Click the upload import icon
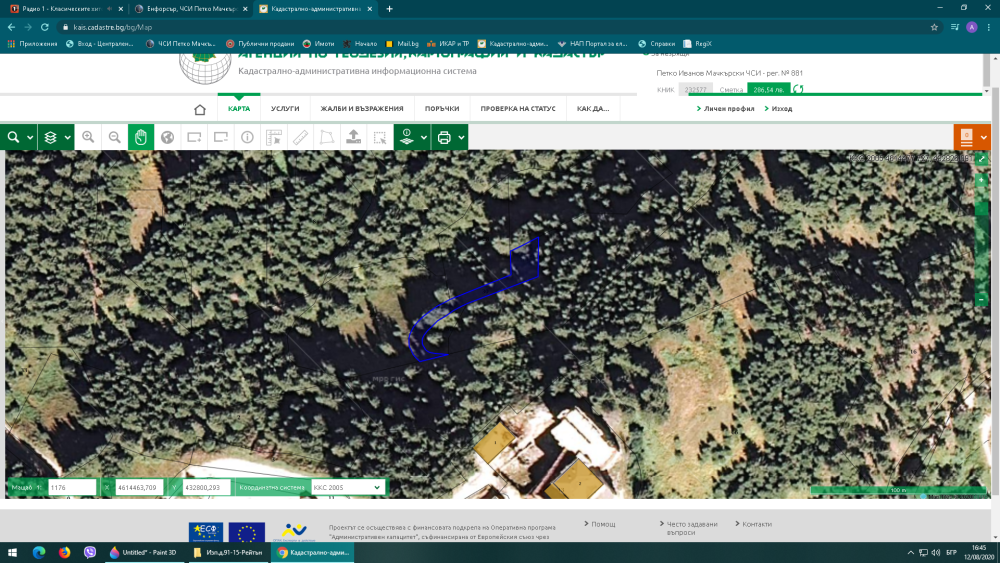Viewport: 1000px width, 563px height. 353,137
